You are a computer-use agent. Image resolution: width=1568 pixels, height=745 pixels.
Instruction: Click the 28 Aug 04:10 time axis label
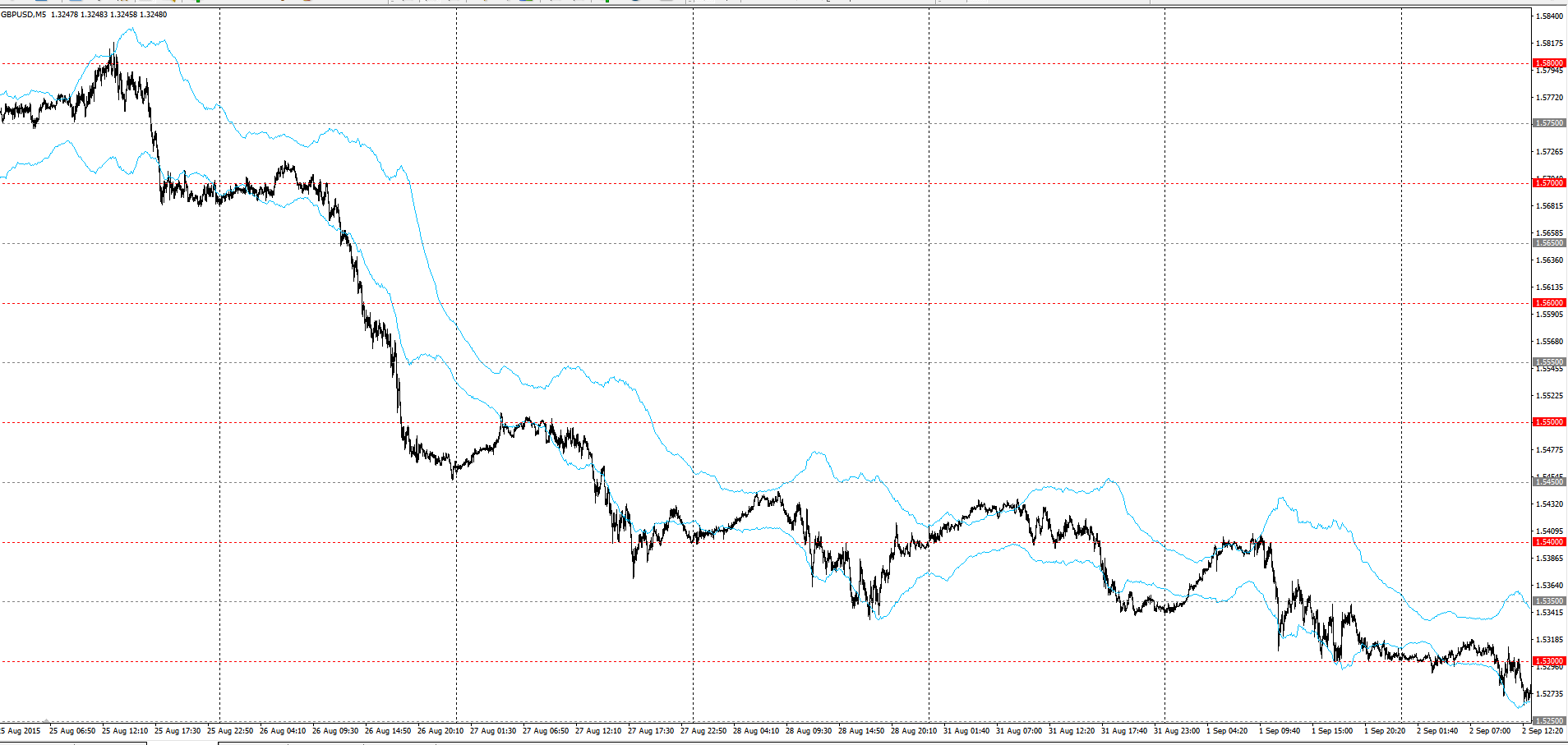[x=756, y=731]
